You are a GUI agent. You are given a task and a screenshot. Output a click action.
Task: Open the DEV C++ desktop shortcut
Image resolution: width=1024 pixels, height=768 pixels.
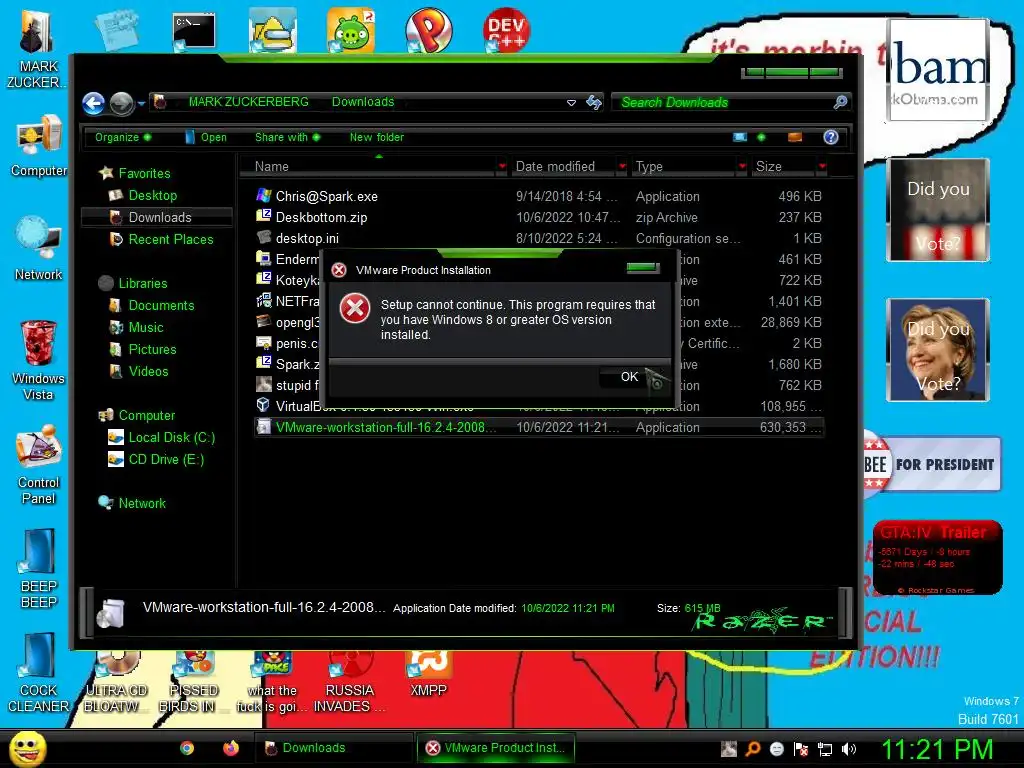(x=507, y=30)
